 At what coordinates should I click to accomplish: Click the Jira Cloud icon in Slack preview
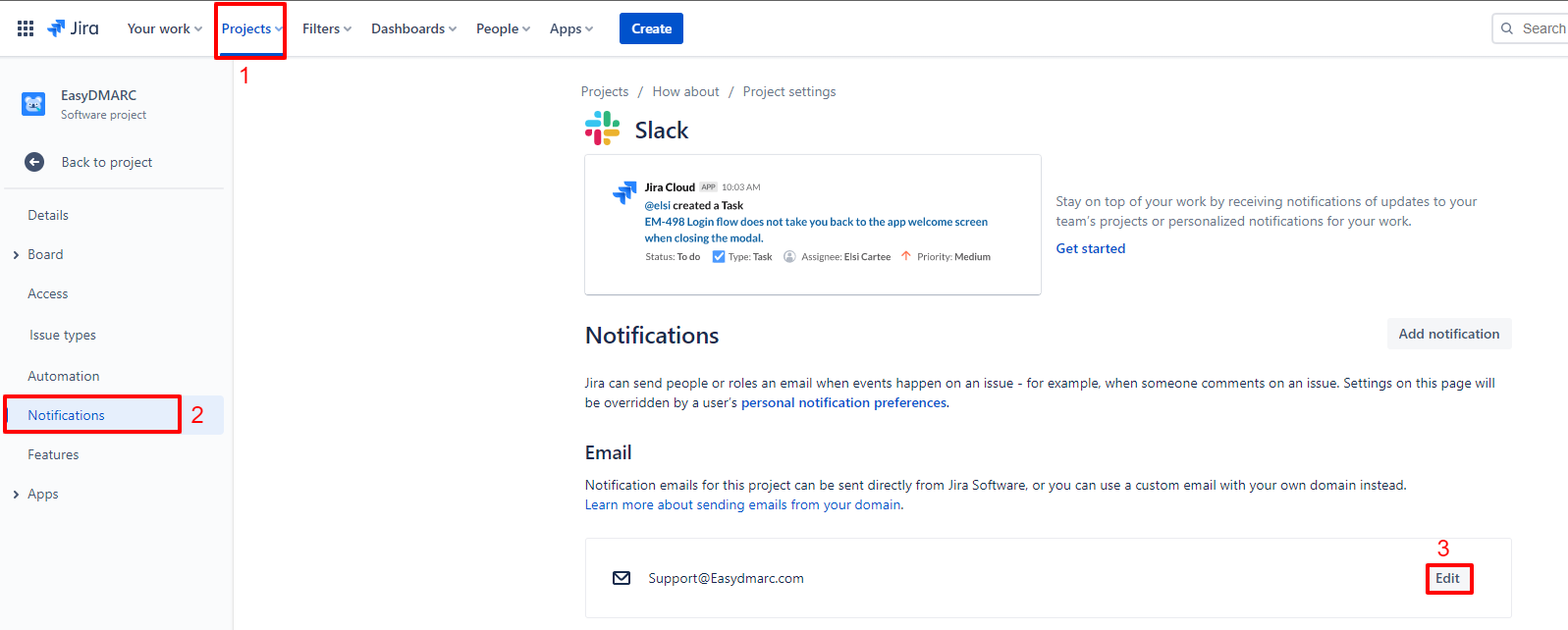click(624, 192)
